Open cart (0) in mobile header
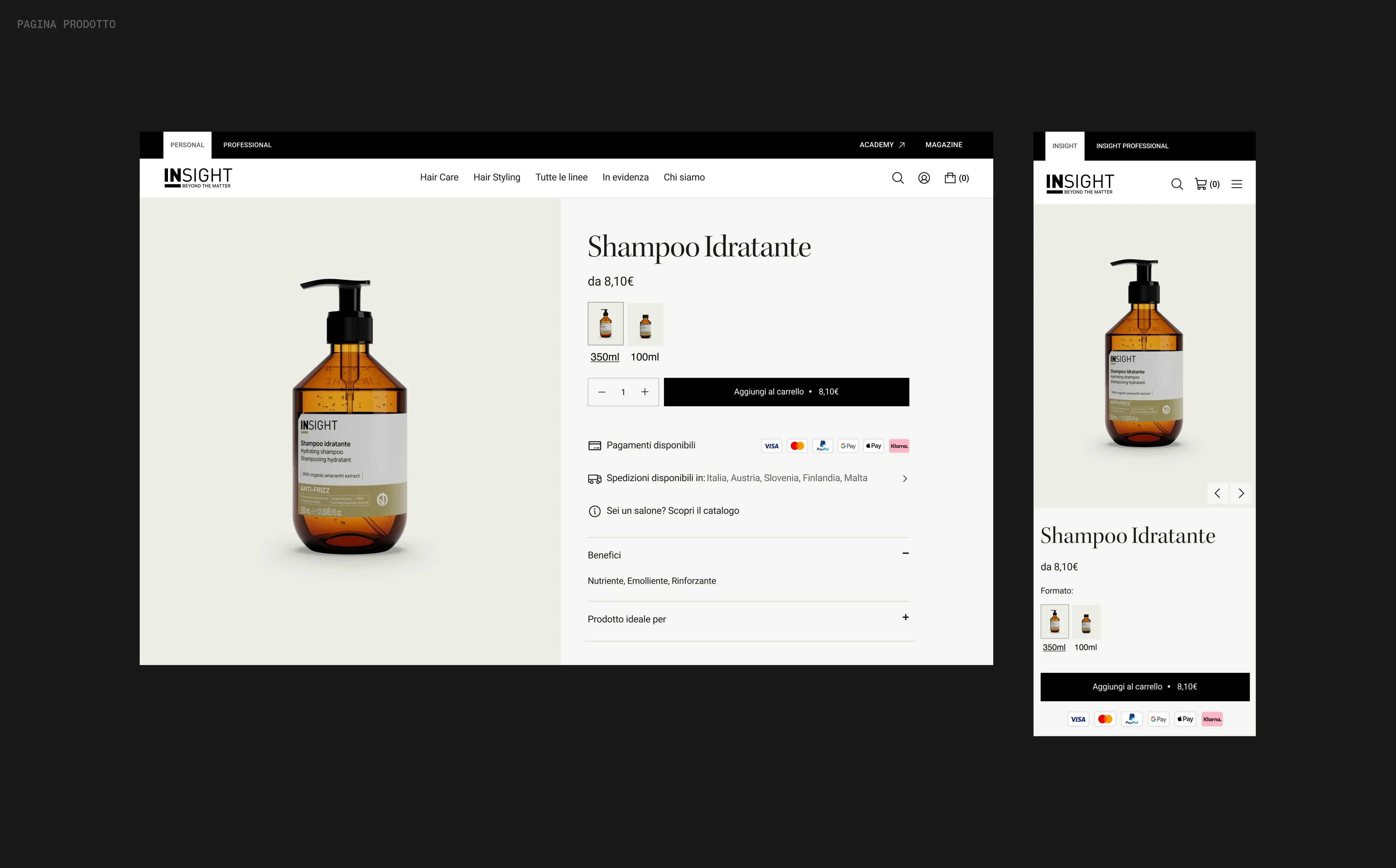The width and height of the screenshot is (1396, 868). click(x=1207, y=184)
